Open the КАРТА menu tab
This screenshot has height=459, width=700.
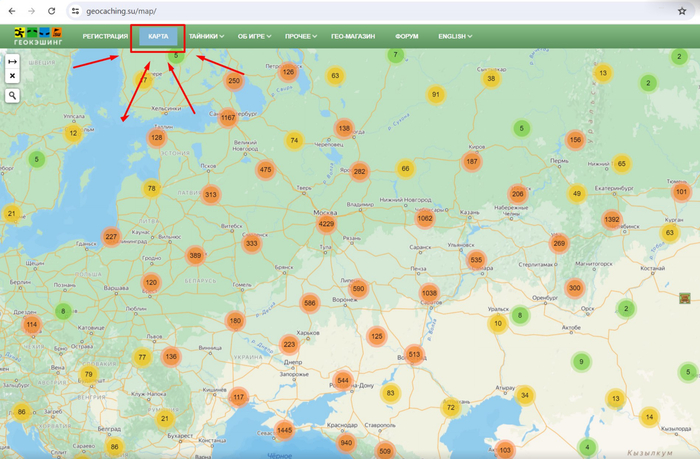[158, 36]
